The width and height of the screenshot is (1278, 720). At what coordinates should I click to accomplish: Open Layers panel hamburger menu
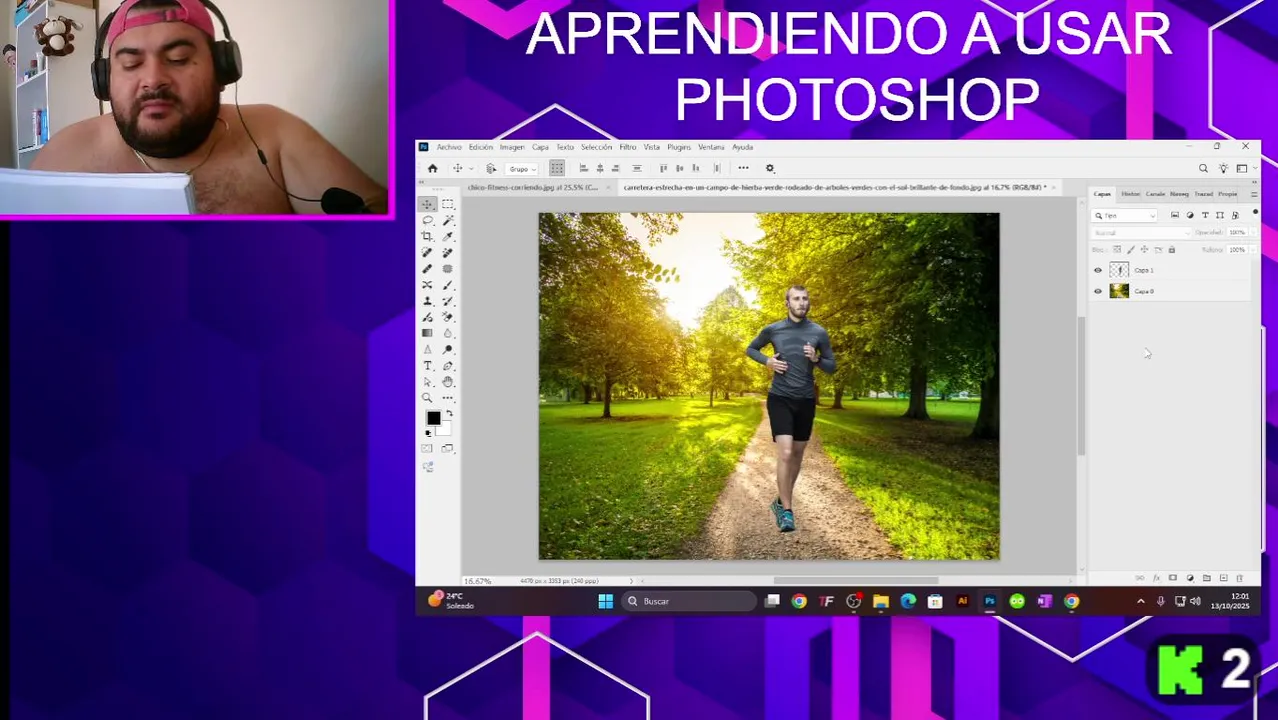tap(1254, 194)
